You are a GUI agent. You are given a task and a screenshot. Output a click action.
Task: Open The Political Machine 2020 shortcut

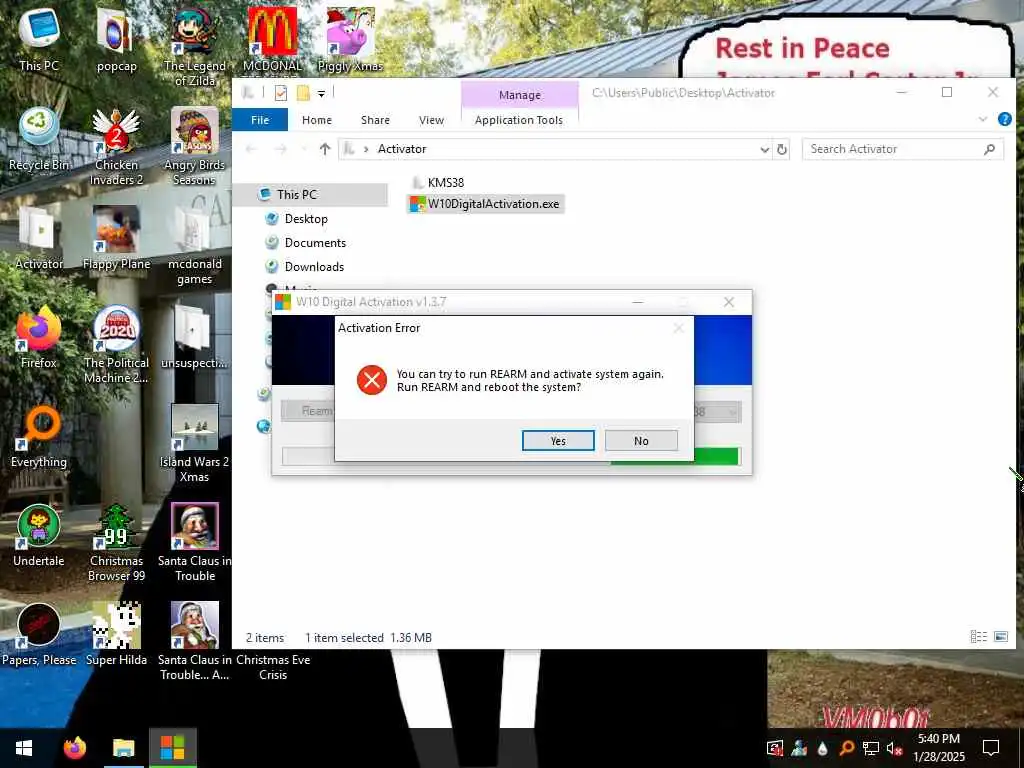116,344
